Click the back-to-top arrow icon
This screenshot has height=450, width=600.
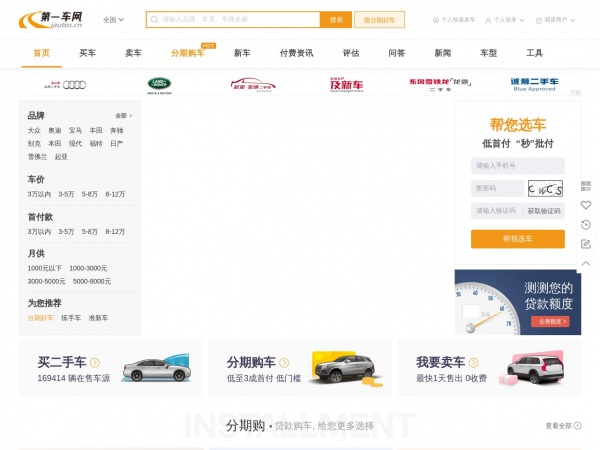point(586,264)
